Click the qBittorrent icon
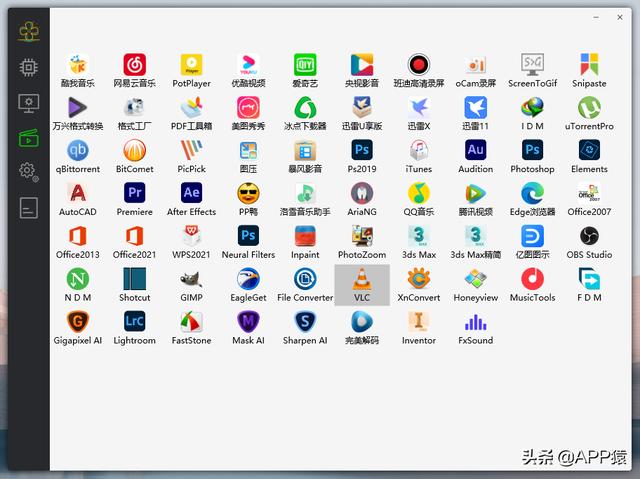Screen dimensions: 640x479 click(78, 157)
